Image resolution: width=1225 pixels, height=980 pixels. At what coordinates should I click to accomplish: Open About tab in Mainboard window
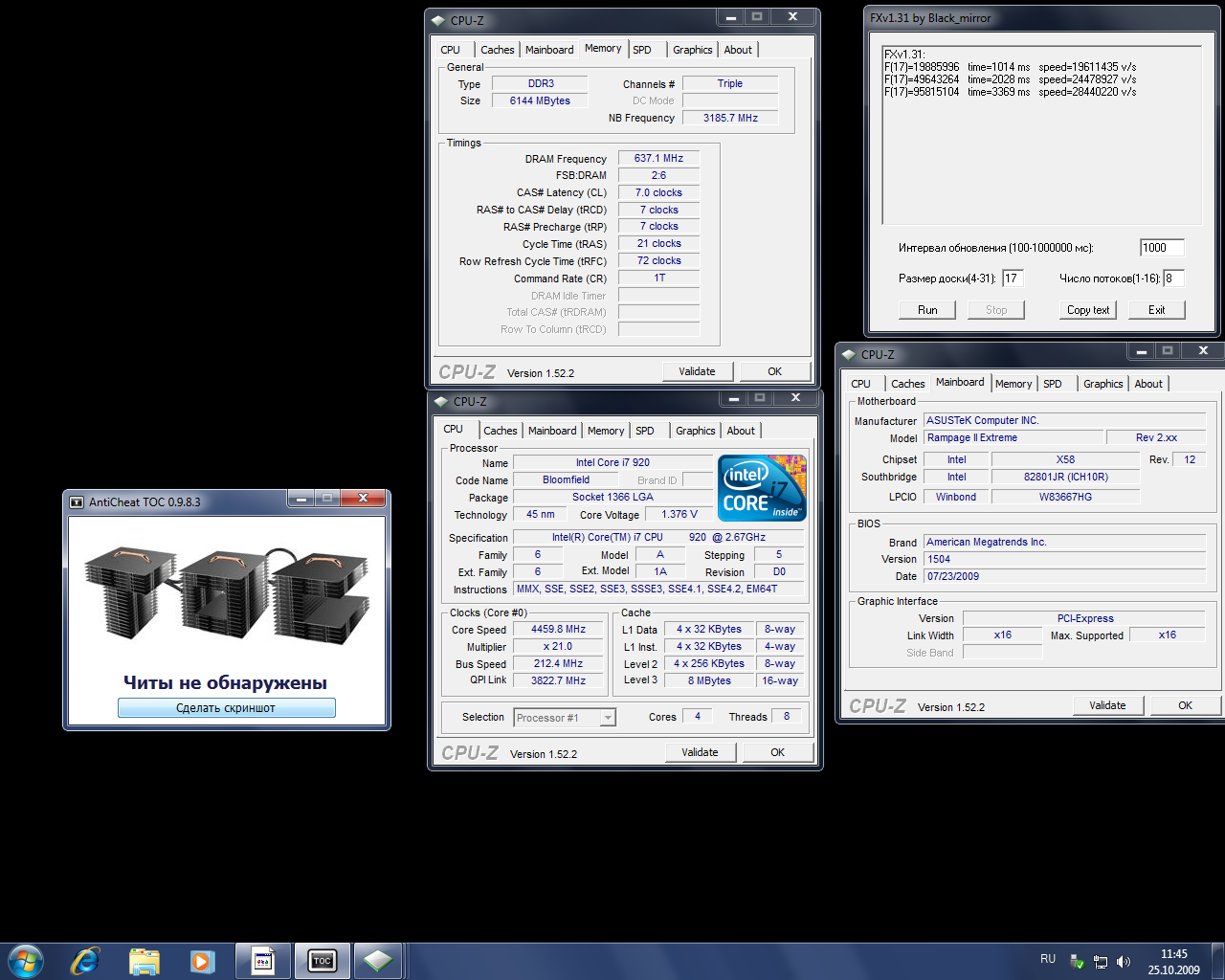pos(1148,384)
